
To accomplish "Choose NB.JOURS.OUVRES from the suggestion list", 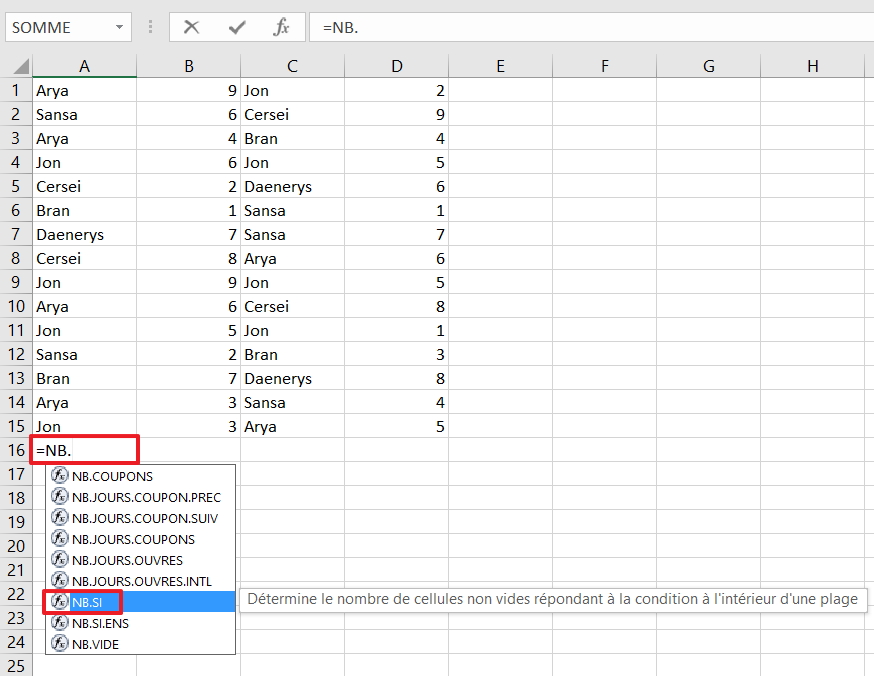I will click(127, 560).
